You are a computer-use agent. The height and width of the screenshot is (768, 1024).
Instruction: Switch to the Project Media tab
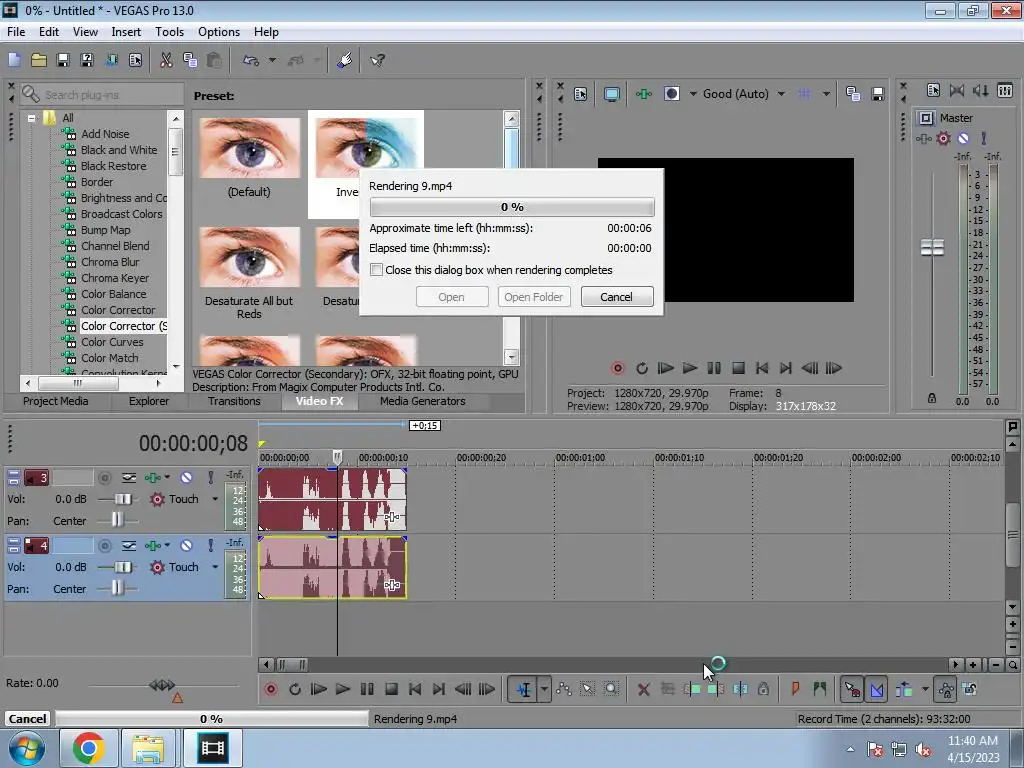tap(56, 401)
